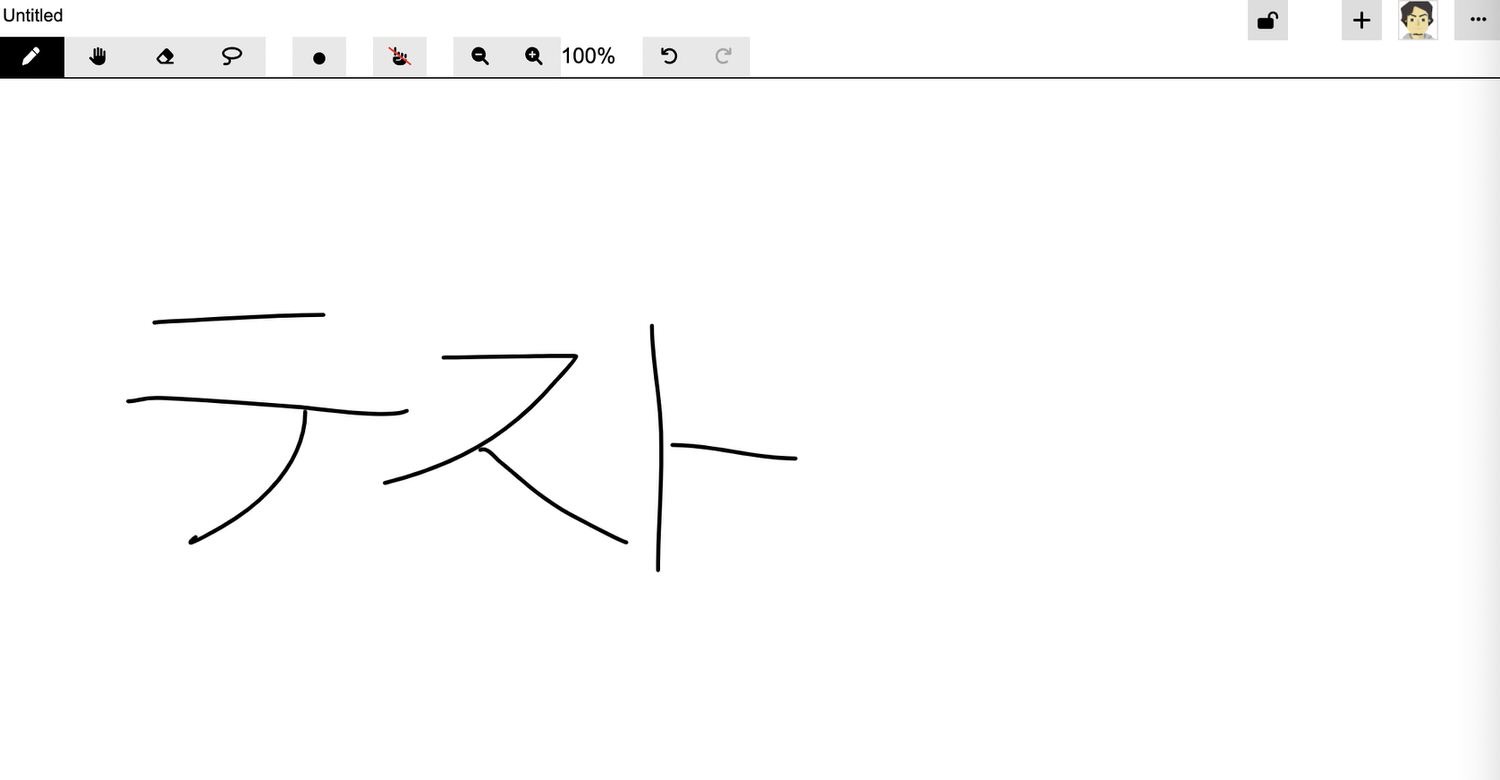Select the eraser tool
This screenshot has width=1500, height=780.
tap(165, 57)
